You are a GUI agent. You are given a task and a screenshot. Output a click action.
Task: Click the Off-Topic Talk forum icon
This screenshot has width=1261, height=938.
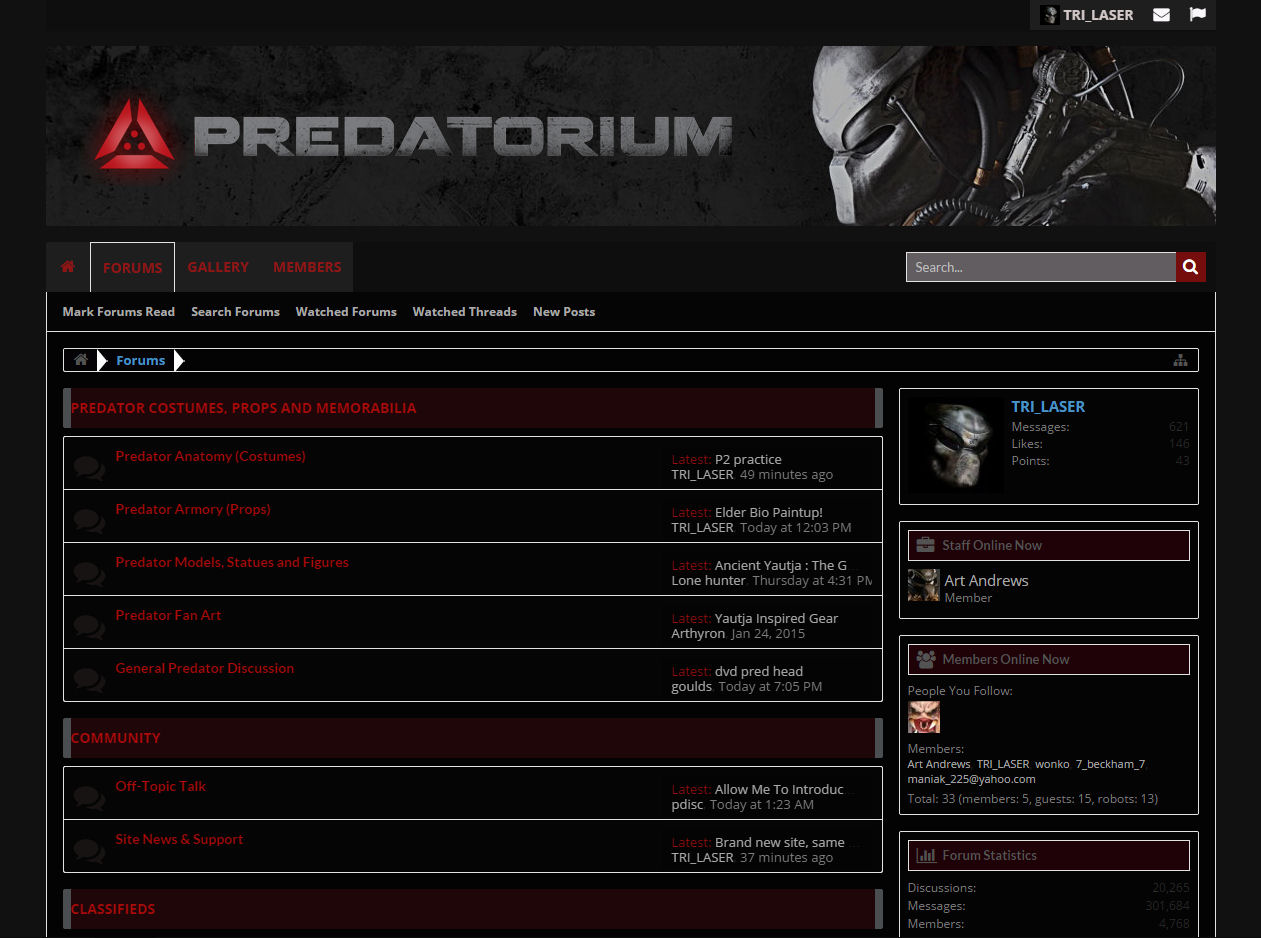(x=89, y=797)
